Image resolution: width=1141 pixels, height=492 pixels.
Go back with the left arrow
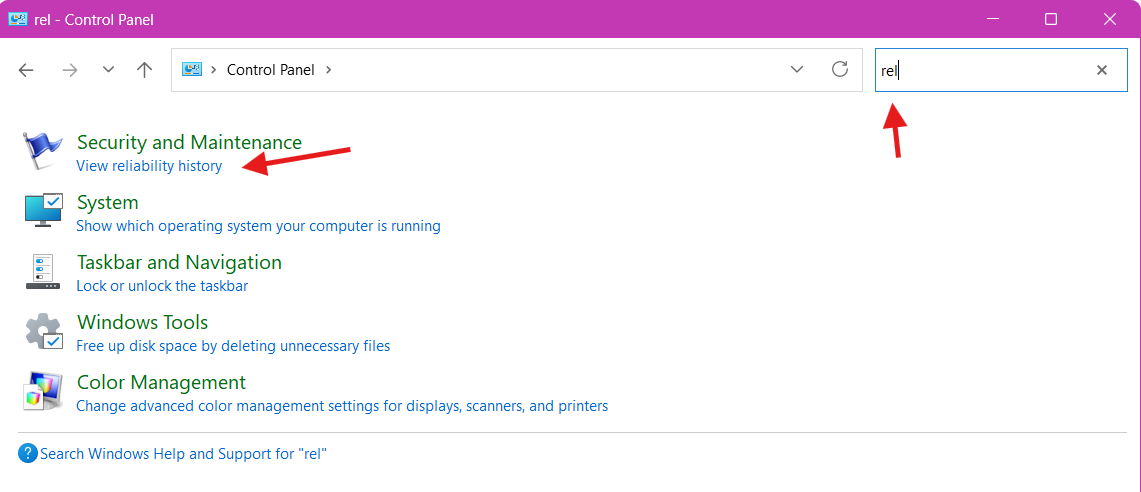click(x=26, y=70)
